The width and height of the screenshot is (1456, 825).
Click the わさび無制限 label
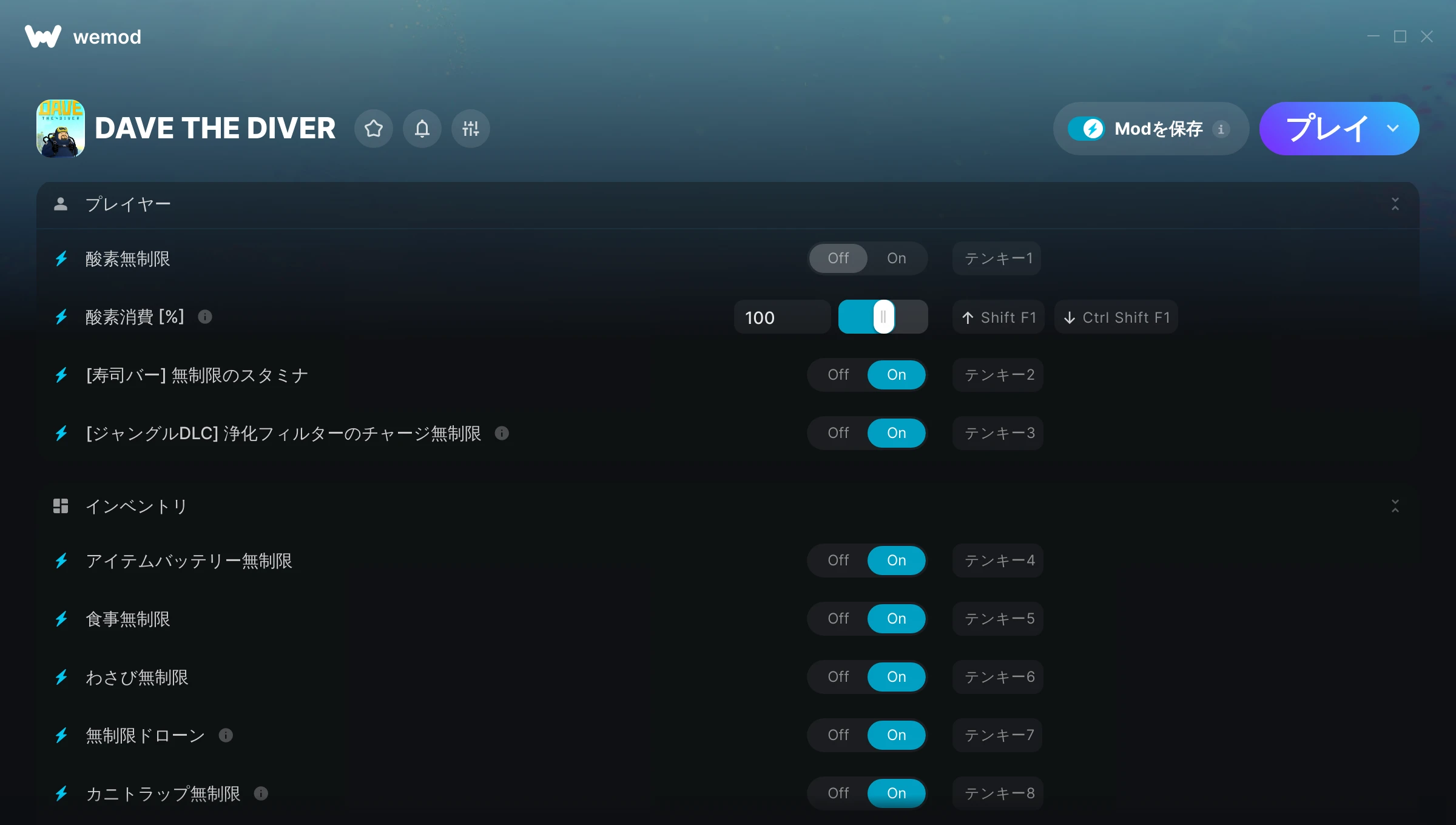click(137, 677)
